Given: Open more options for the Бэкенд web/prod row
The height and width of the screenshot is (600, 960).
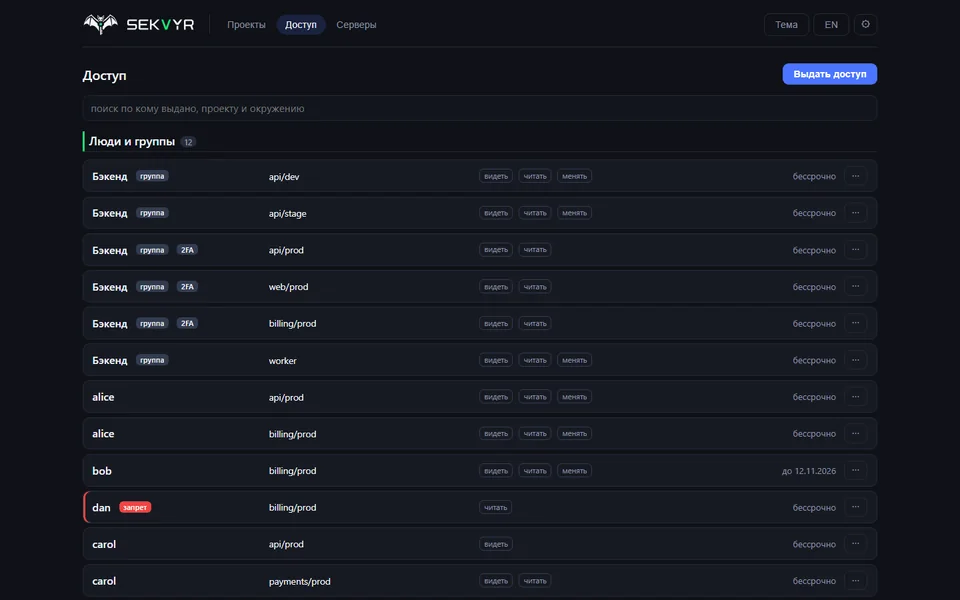Looking at the screenshot, I should click(x=855, y=287).
